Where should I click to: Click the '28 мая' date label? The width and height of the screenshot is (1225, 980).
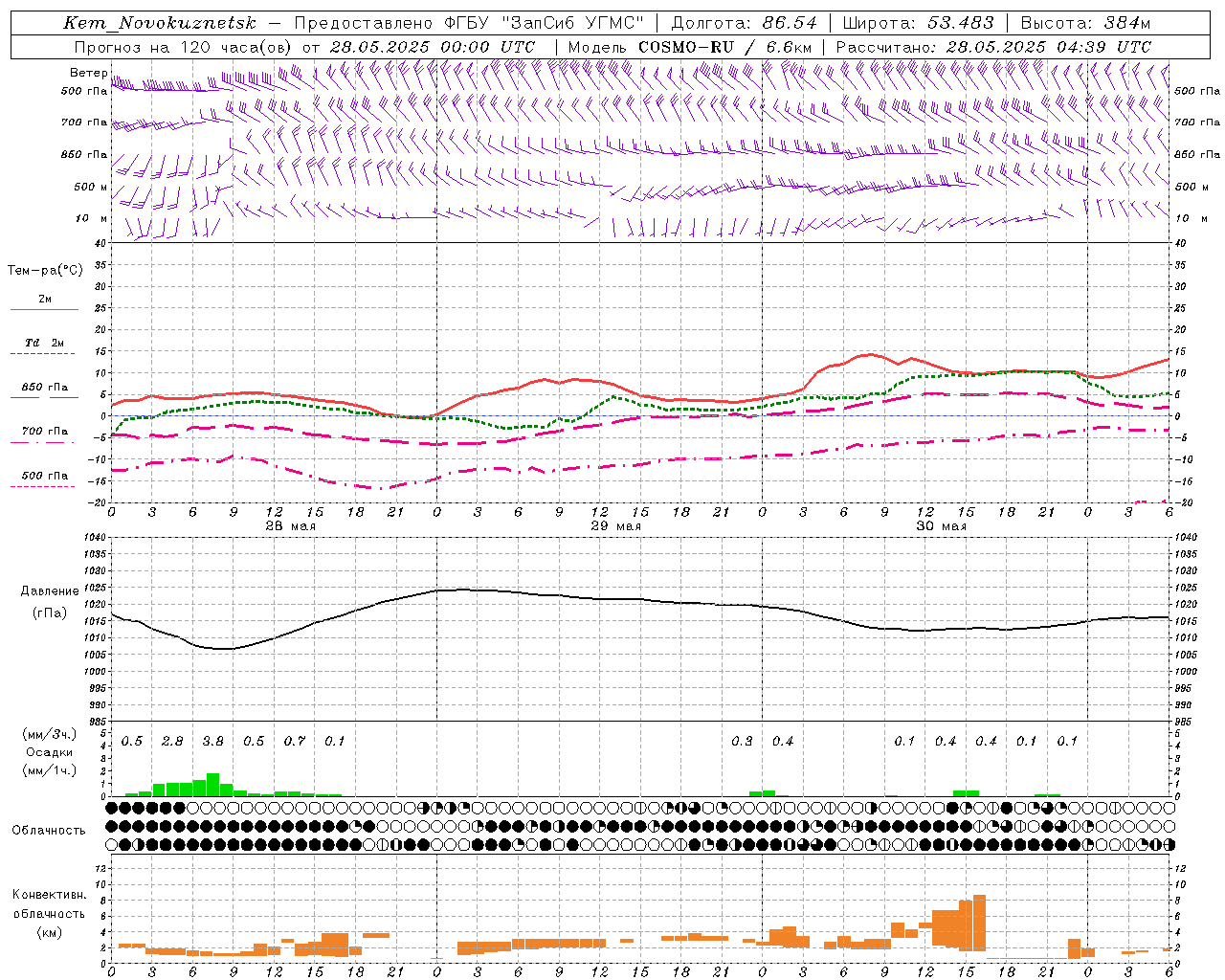tap(291, 526)
